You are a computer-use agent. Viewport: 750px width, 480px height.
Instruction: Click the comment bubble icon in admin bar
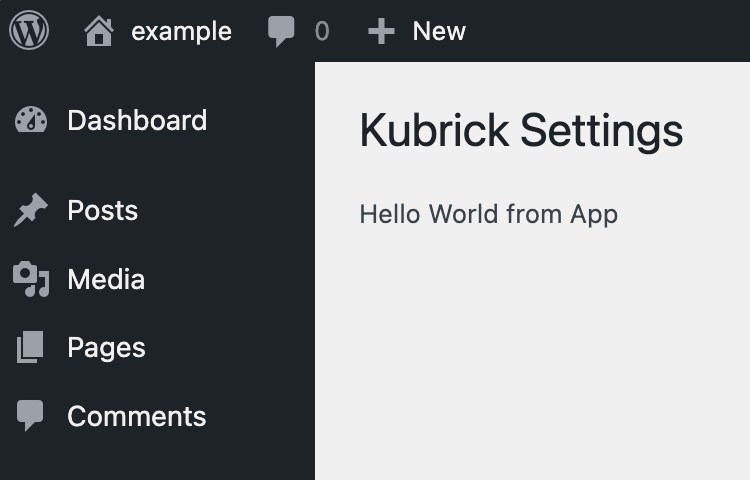point(282,32)
